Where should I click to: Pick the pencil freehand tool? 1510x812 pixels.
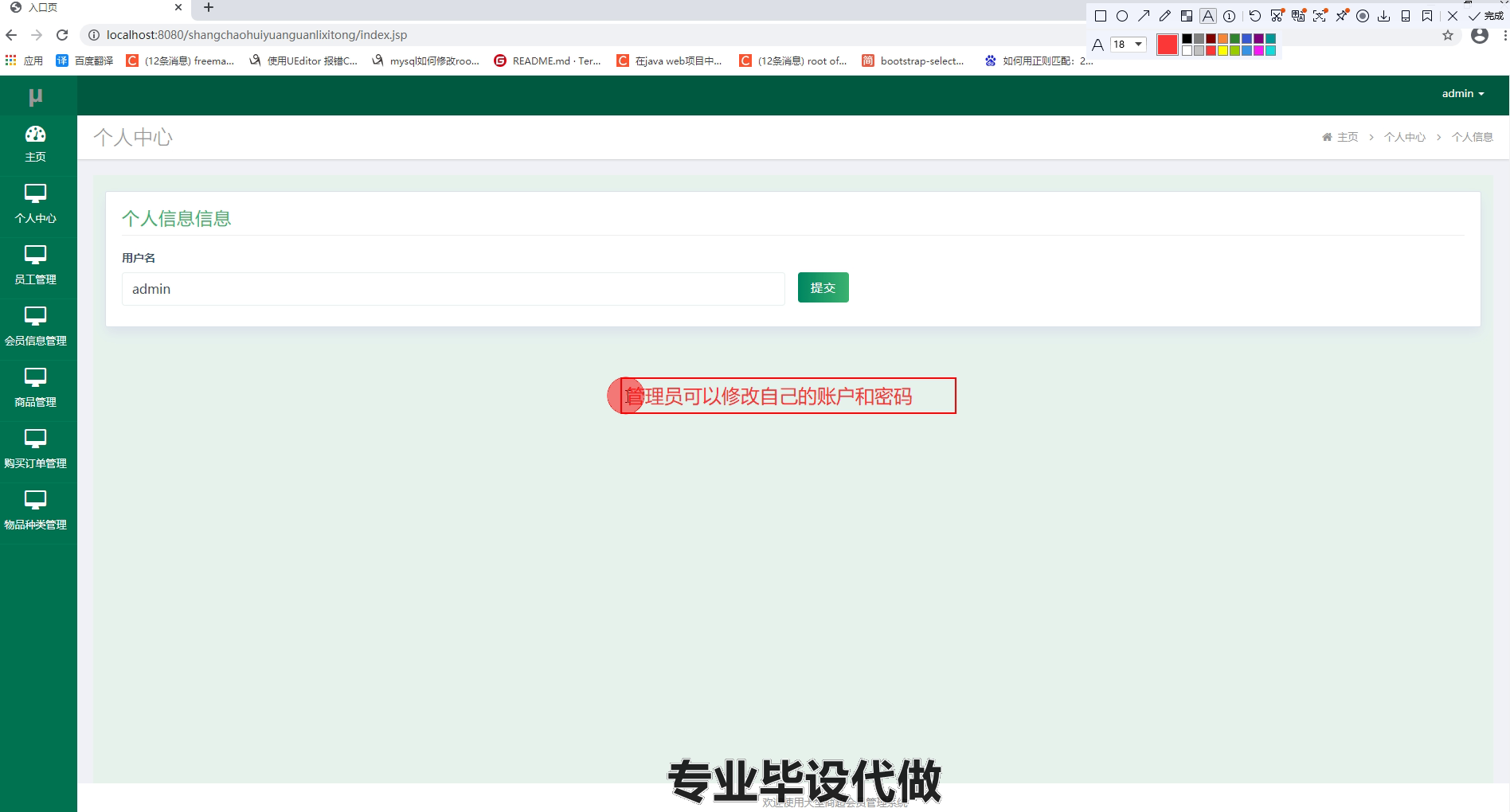tap(1165, 16)
